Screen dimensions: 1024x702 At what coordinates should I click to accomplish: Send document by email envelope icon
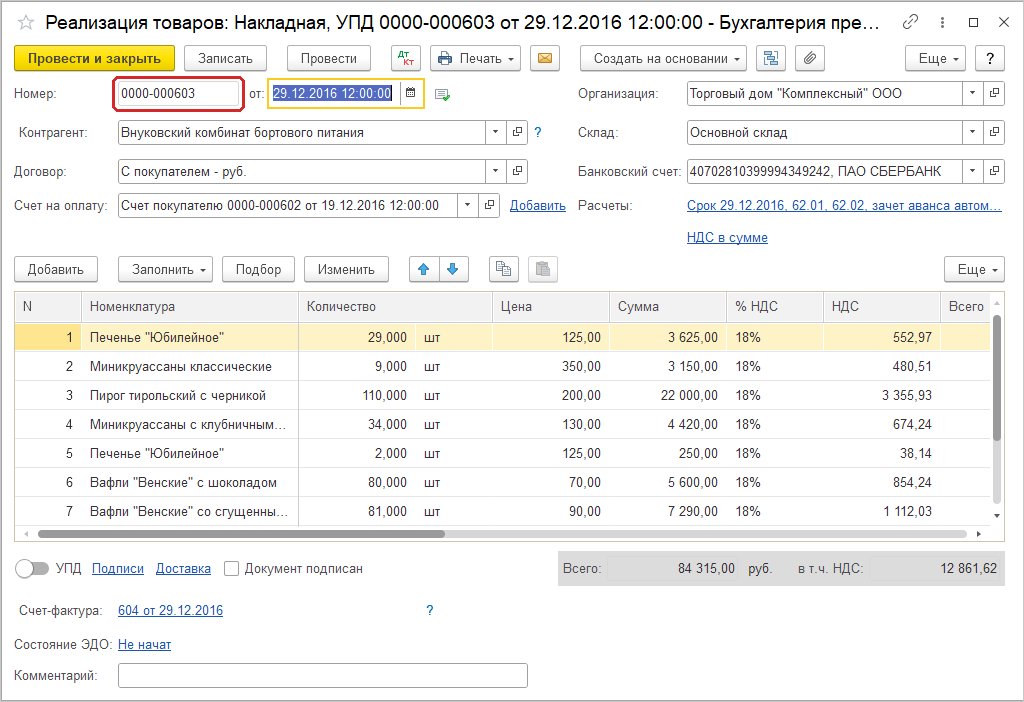tap(545, 58)
